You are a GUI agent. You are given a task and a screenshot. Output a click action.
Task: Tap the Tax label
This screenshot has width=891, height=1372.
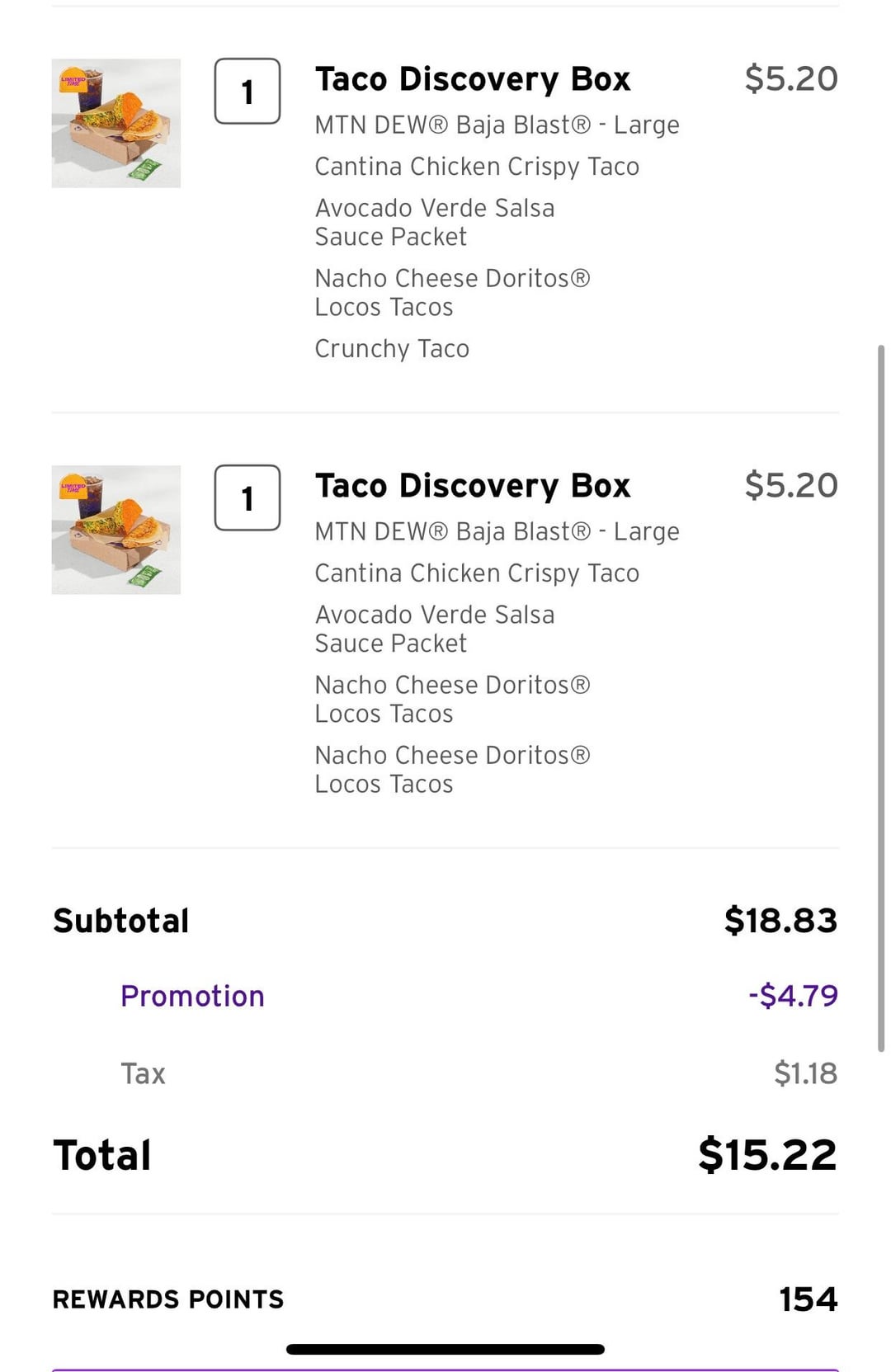pos(144,1073)
